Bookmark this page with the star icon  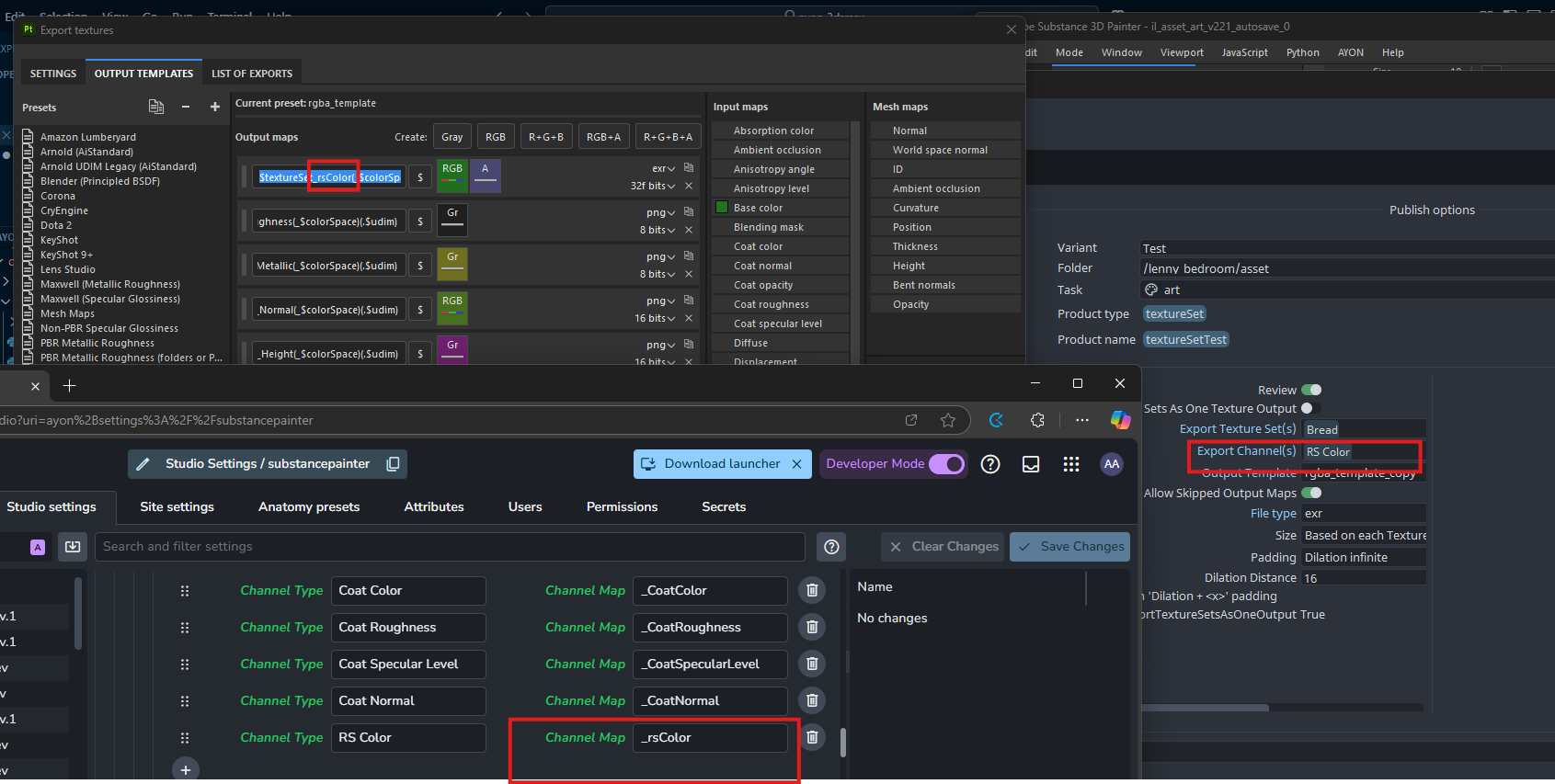(x=948, y=420)
